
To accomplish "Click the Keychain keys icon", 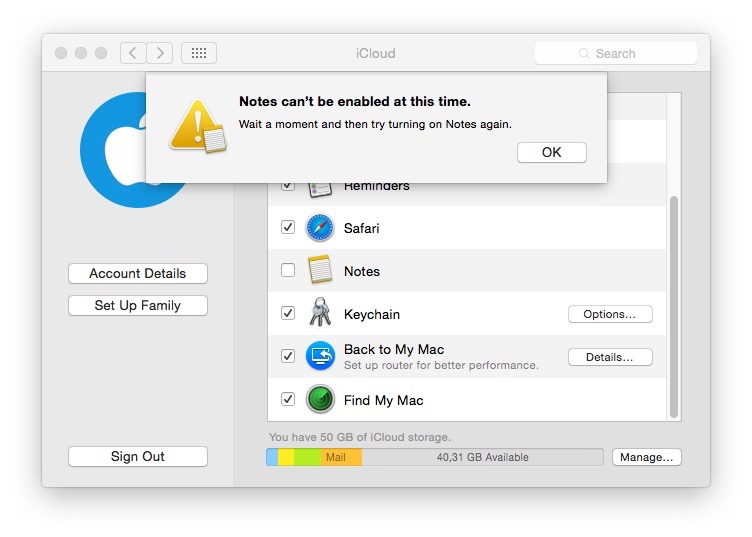I will (x=320, y=312).
